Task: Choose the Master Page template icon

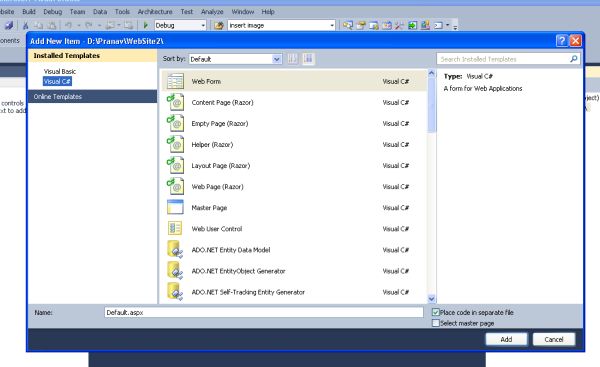Action: coord(175,207)
